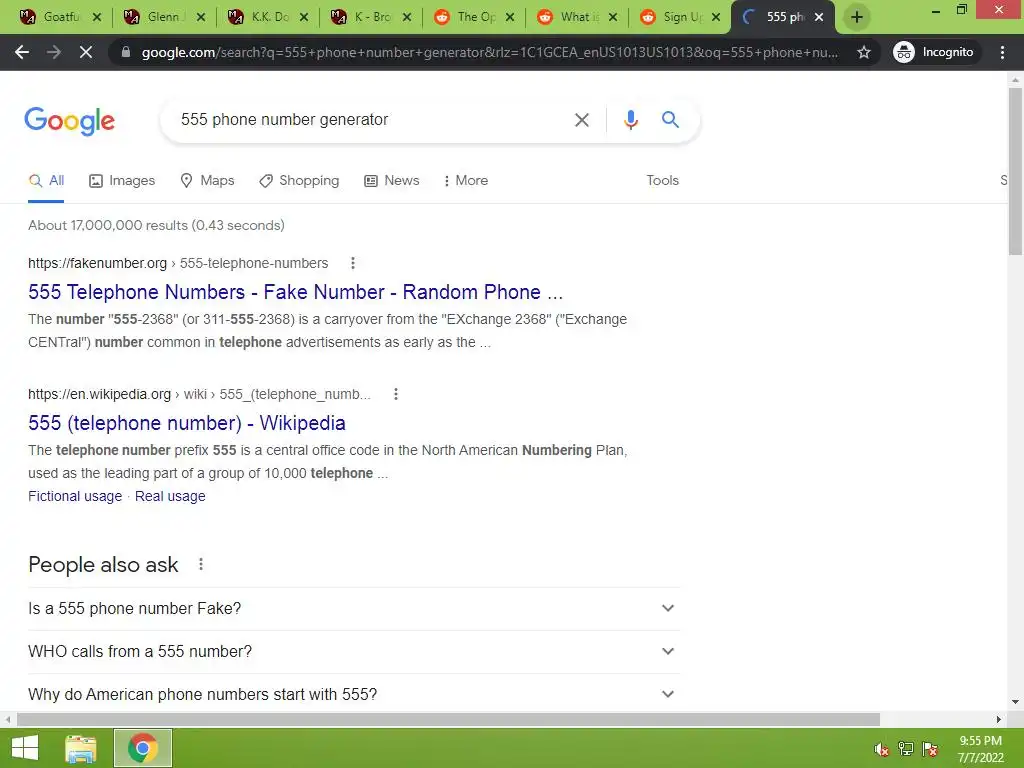Select the Images search tab
Image resolution: width=1024 pixels, height=768 pixels.
point(122,181)
